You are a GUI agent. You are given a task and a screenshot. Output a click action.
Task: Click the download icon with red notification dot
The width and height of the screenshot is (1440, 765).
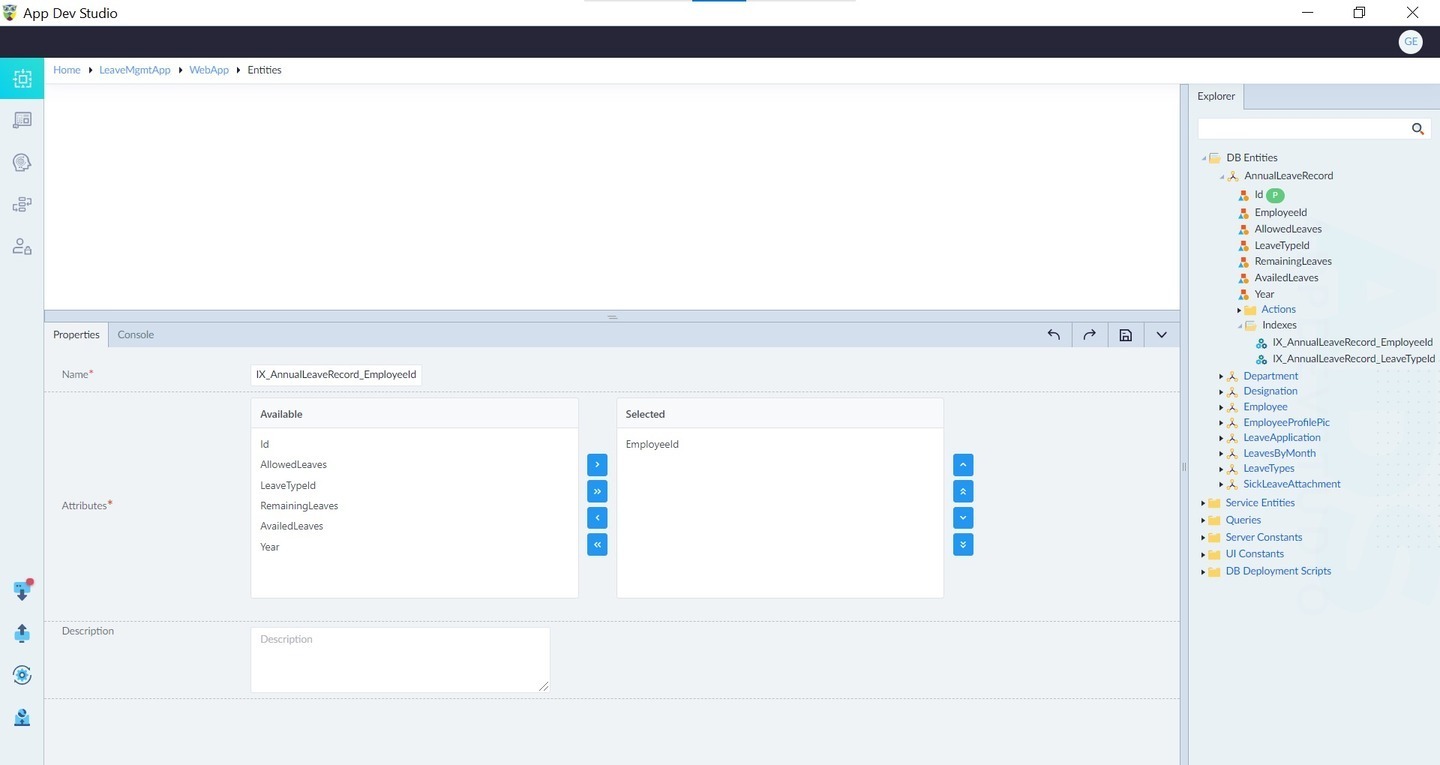[22, 590]
